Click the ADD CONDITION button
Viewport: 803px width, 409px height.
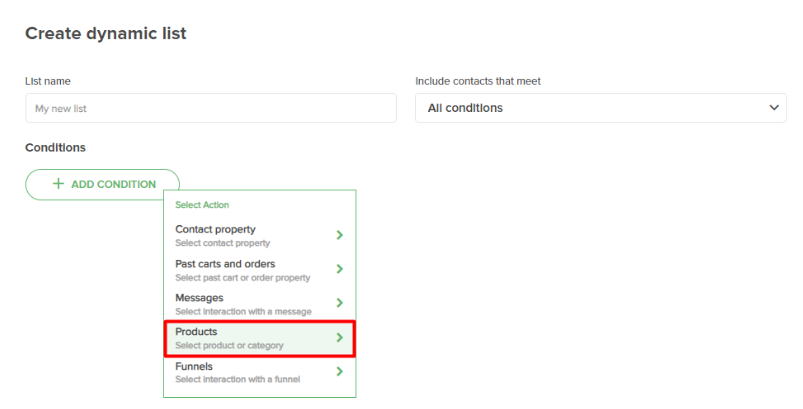(x=102, y=184)
